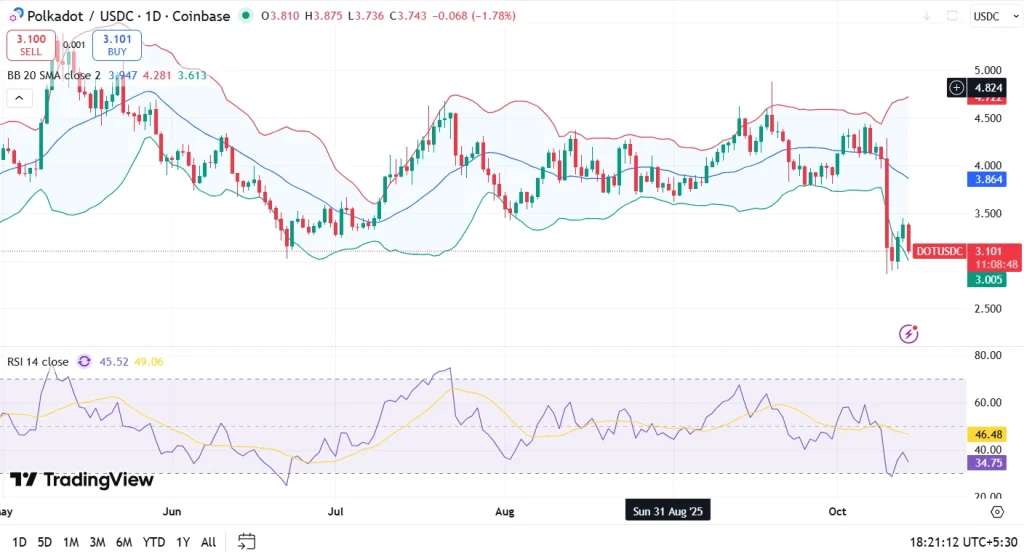Click the purple lightning flash icon
Image resolution: width=1024 pixels, height=559 pixels.
(908, 333)
